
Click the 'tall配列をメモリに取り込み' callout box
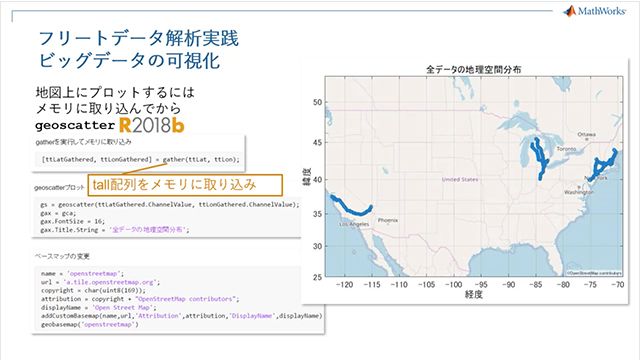coord(185,185)
